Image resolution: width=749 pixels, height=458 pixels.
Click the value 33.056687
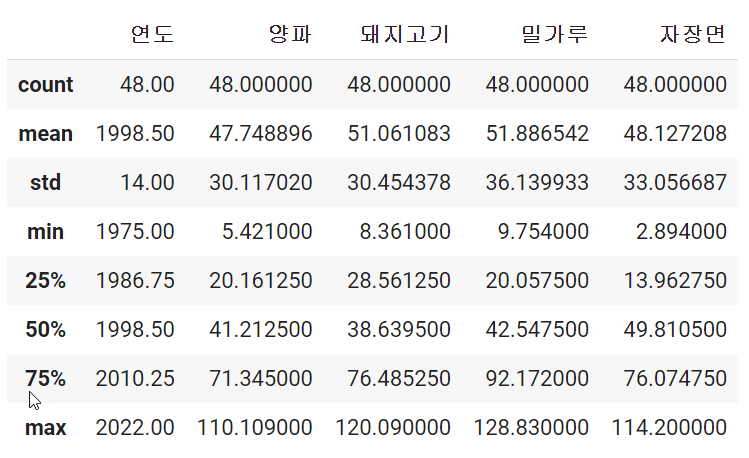(675, 183)
